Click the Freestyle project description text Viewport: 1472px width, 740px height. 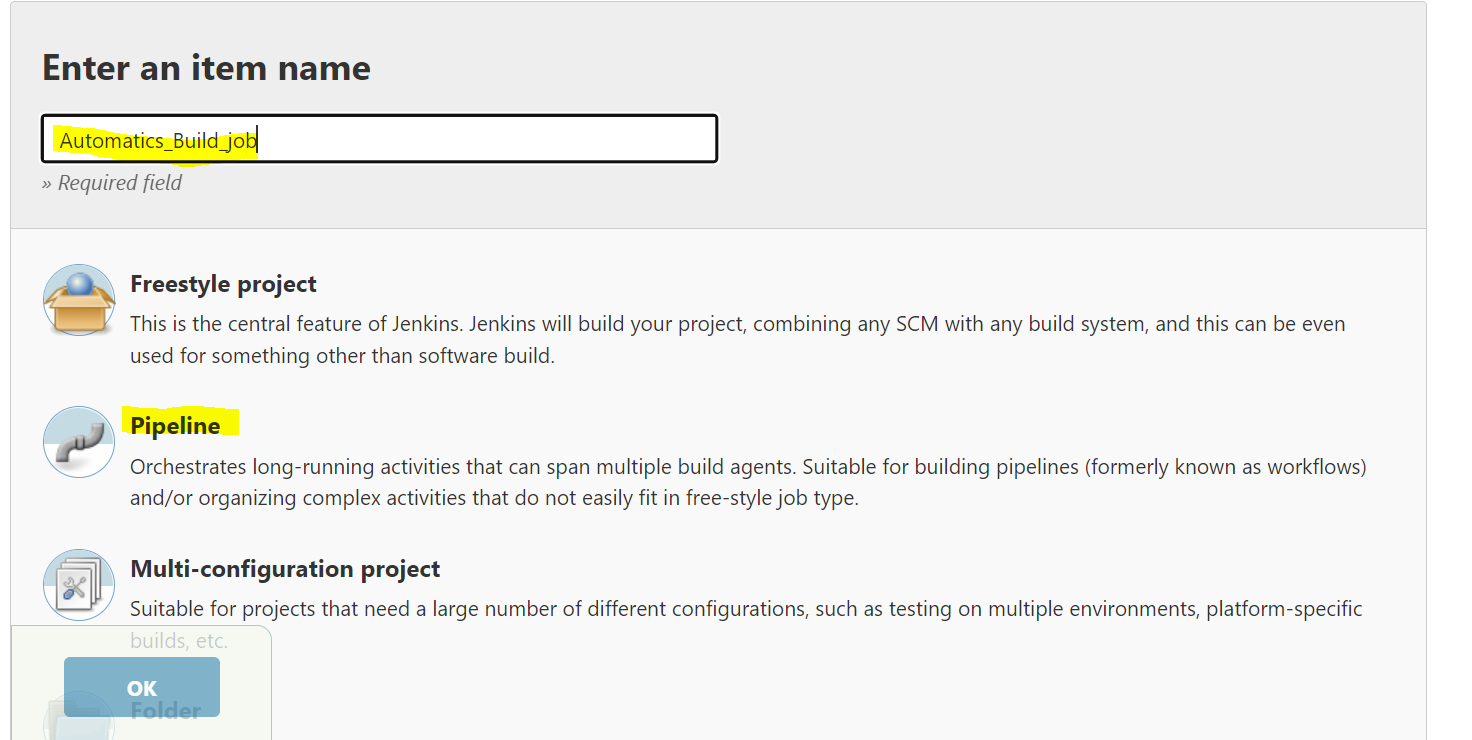[737, 325]
